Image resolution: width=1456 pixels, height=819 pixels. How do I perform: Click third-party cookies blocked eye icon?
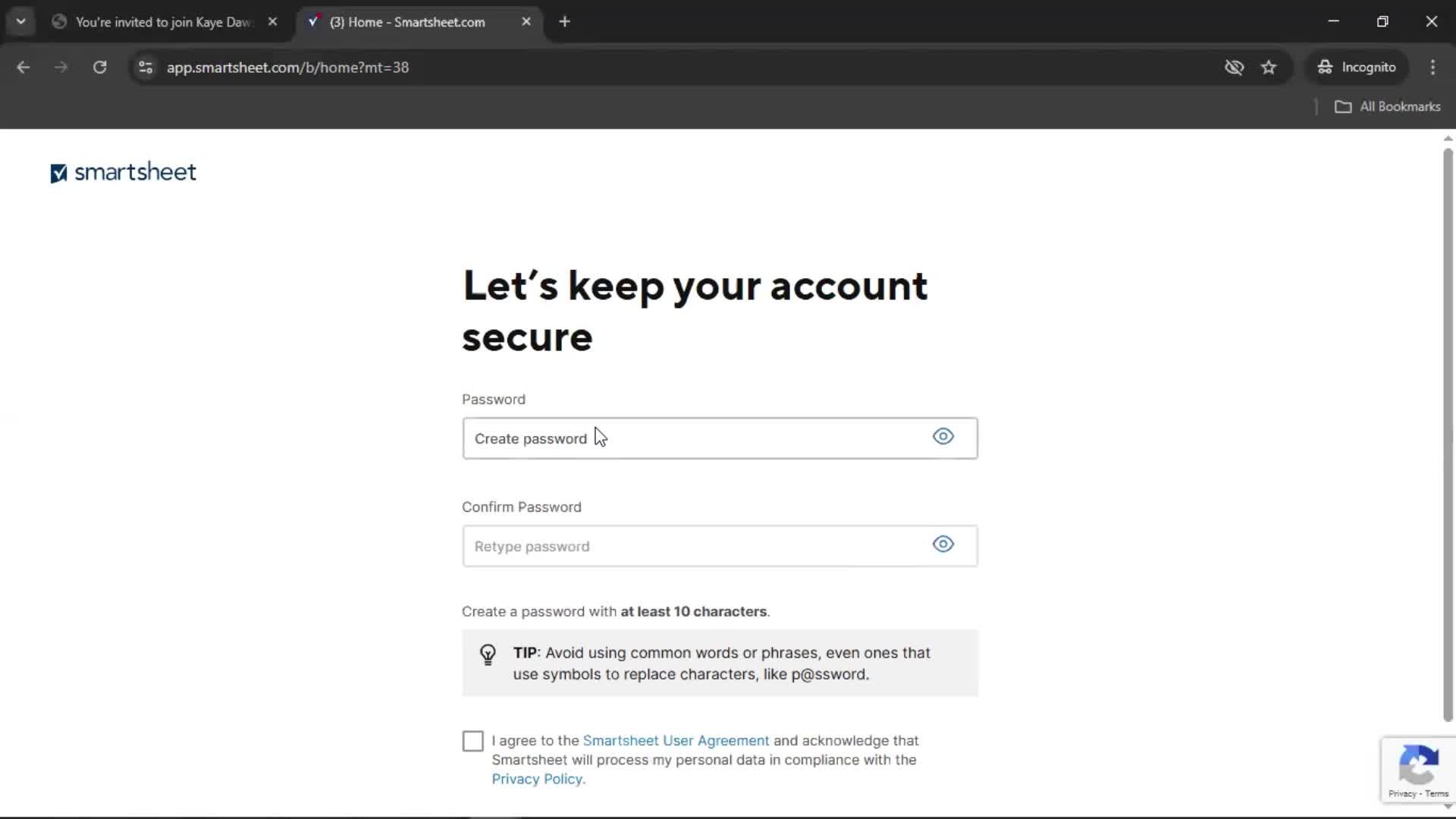pyautogui.click(x=1234, y=67)
